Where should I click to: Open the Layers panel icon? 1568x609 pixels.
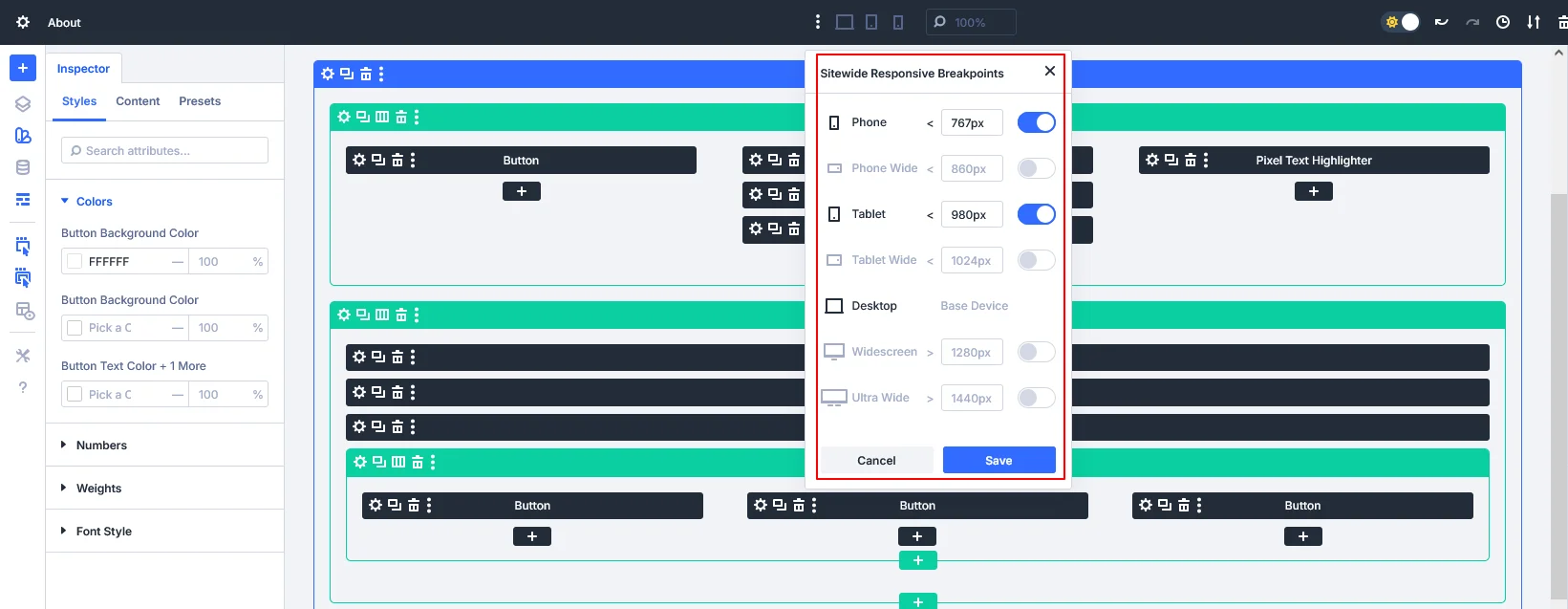(x=23, y=104)
